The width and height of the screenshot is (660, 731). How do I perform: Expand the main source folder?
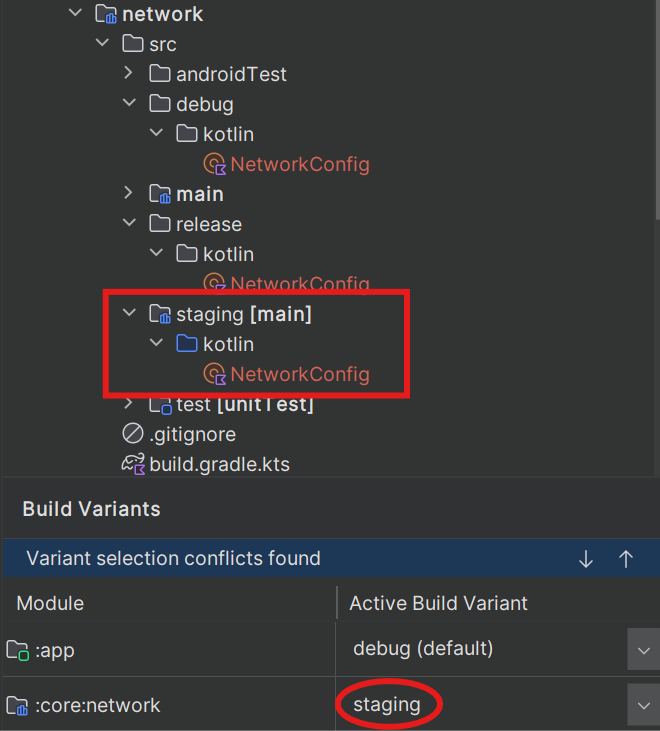click(129, 193)
